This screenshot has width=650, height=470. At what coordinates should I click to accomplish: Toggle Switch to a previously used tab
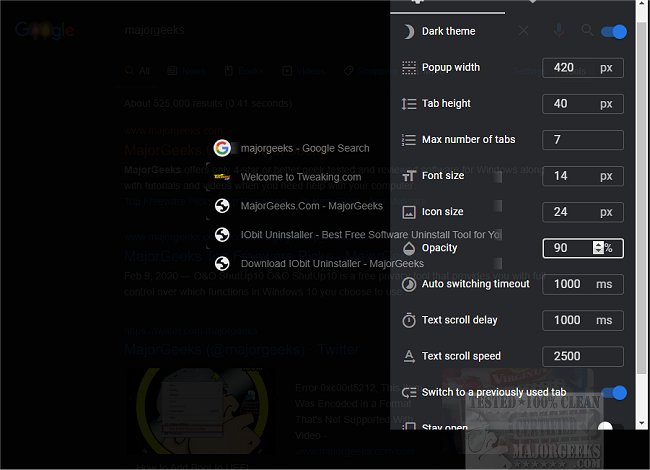pos(614,392)
